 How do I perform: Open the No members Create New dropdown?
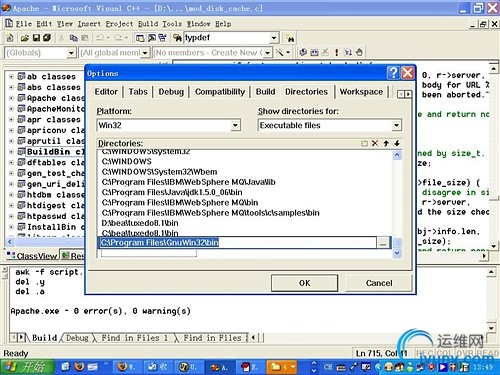click(x=268, y=53)
